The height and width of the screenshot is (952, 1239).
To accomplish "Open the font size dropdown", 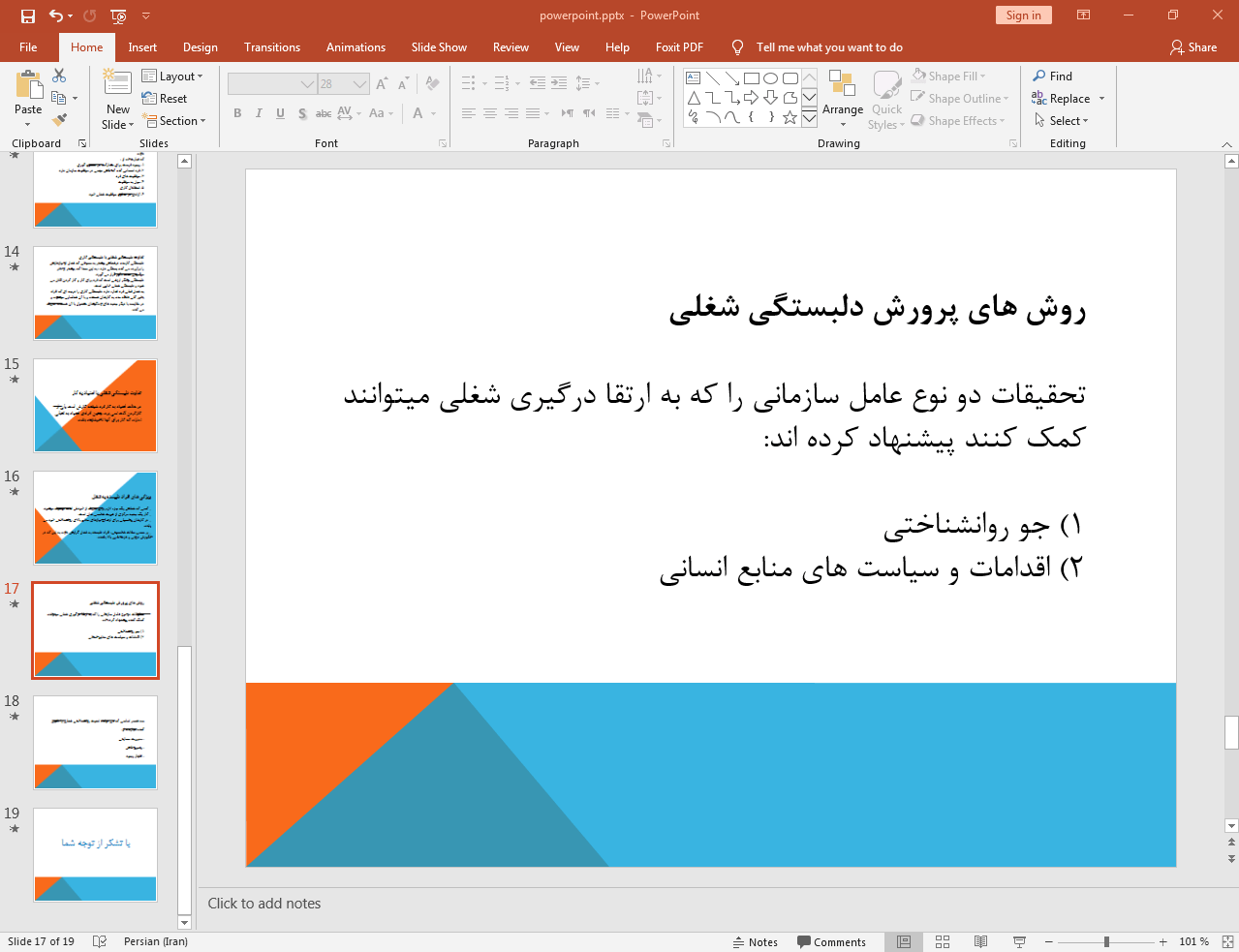I will (x=359, y=84).
